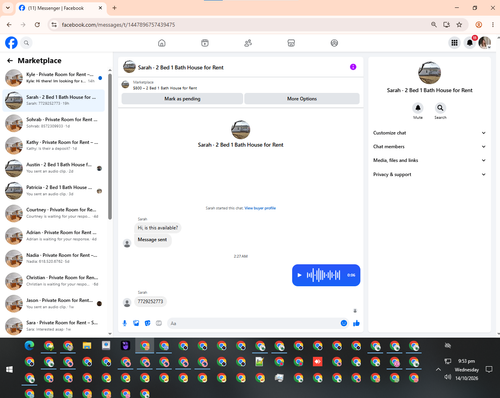Go to the Home feed icon
Image resolution: width=500 pixels, height=398 pixels.
162,43
